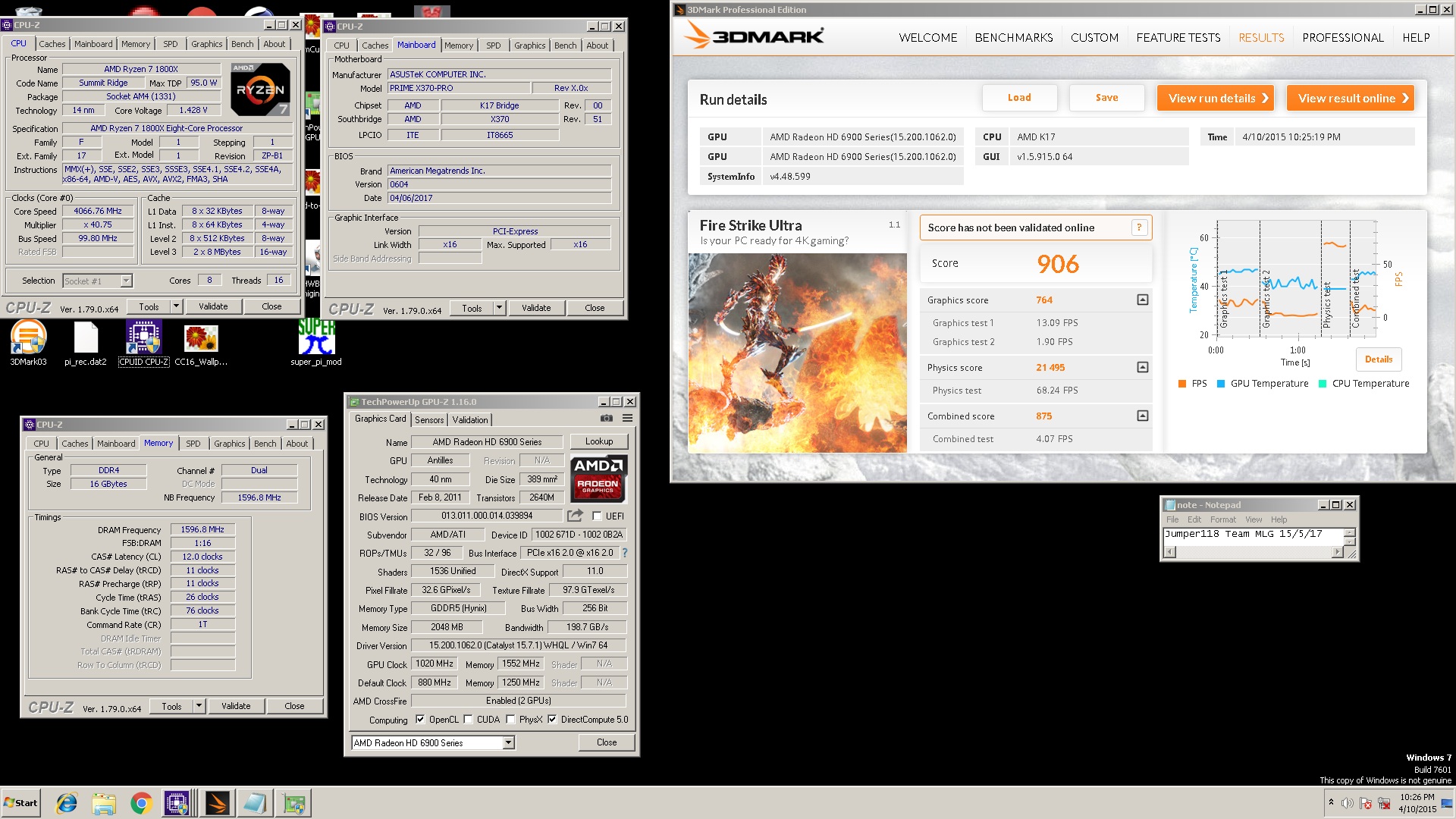Click the Notepad horizontal scrollbar
This screenshot has width=1456, height=819.
(1253, 552)
